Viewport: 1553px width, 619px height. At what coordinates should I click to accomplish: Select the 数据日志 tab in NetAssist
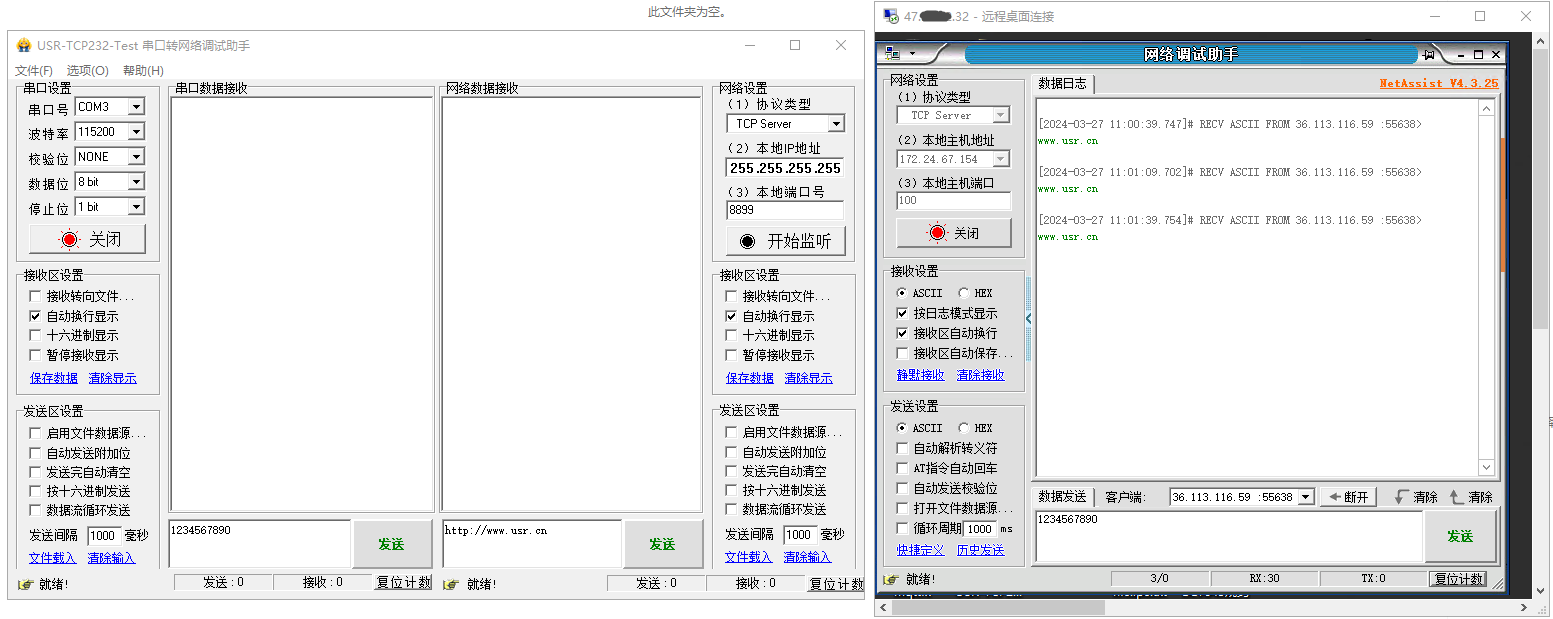click(x=1062, y=84)
